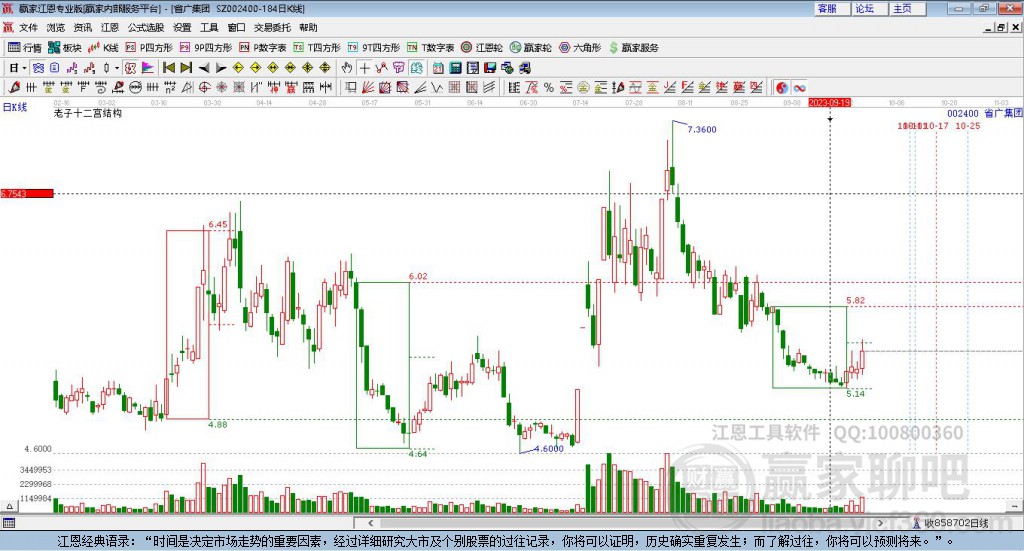Open the 资讯 menu
This screenshot has height=551, width=1024.
(x=82, y=27)
